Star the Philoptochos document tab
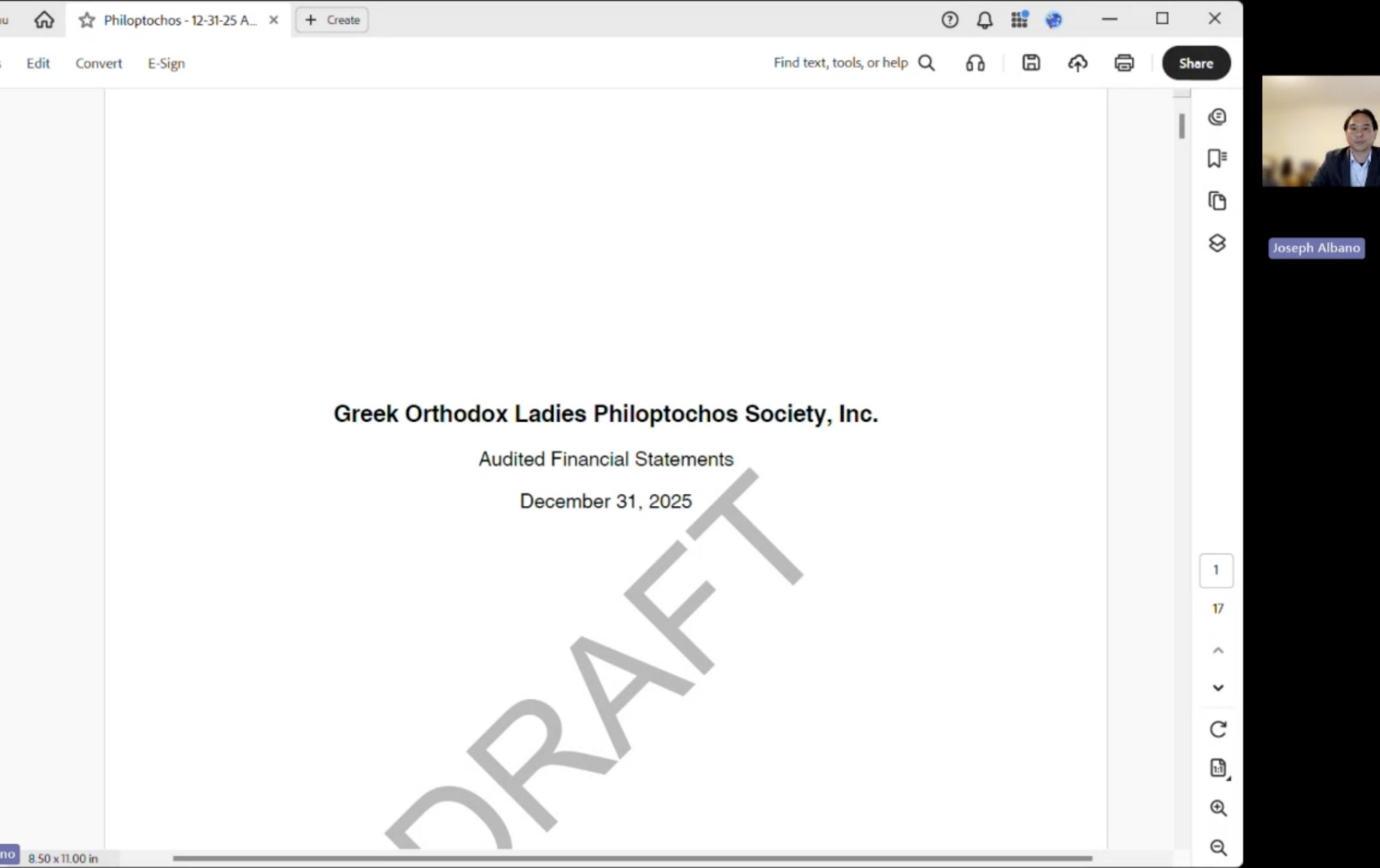 [87, 20]
